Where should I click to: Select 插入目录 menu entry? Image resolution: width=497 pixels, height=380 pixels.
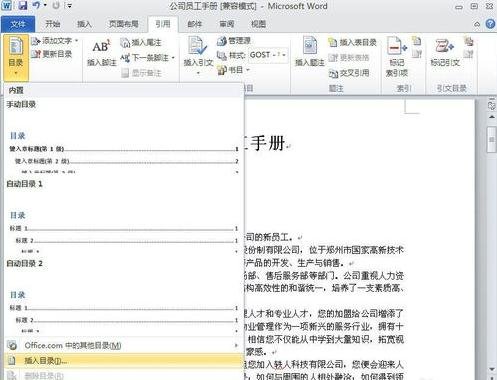click(124, 361)
